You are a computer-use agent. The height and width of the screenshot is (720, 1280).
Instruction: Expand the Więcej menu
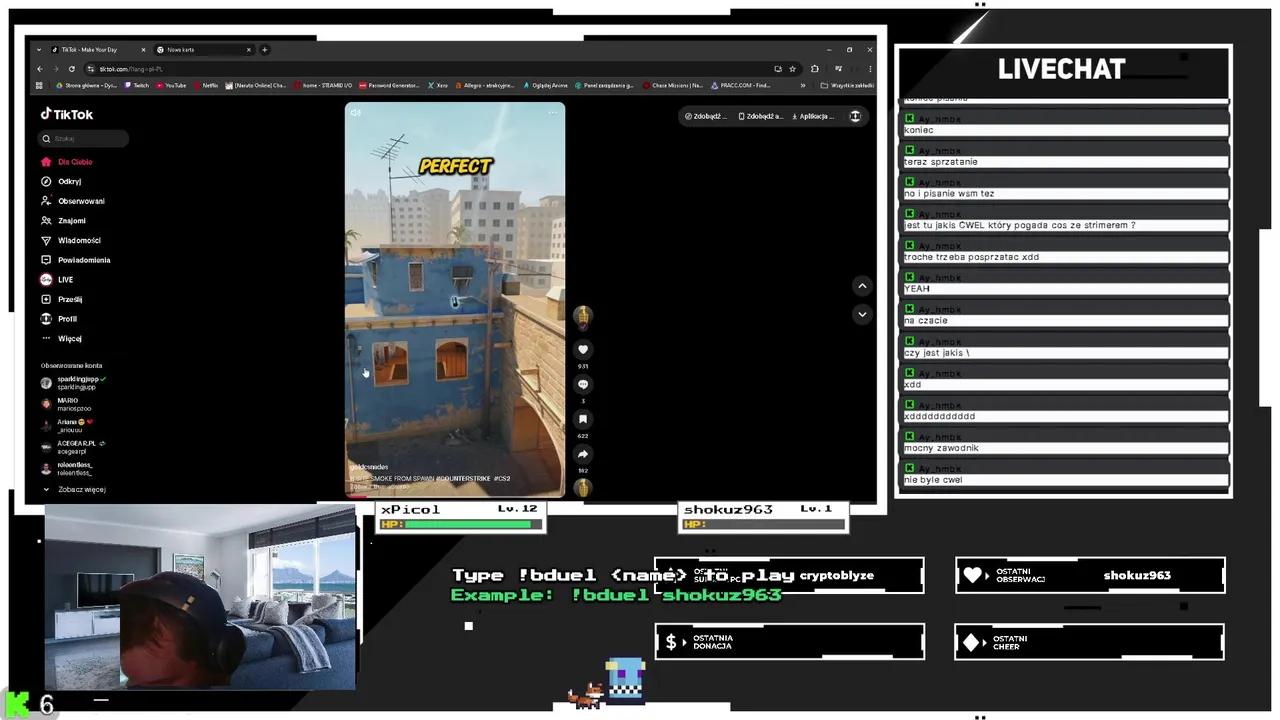(x=61, y=339)
